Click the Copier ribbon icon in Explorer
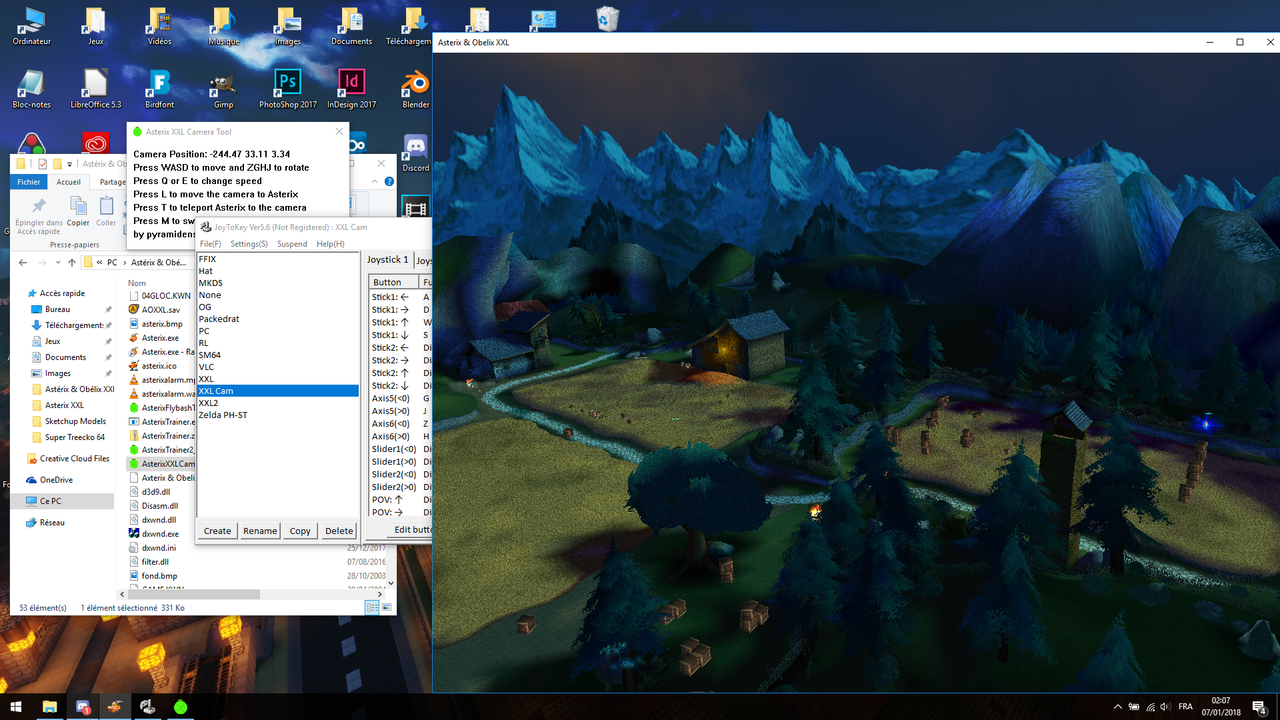Image resolution: width=1280 pixels, height=720 pixels. tap(78, 211)
